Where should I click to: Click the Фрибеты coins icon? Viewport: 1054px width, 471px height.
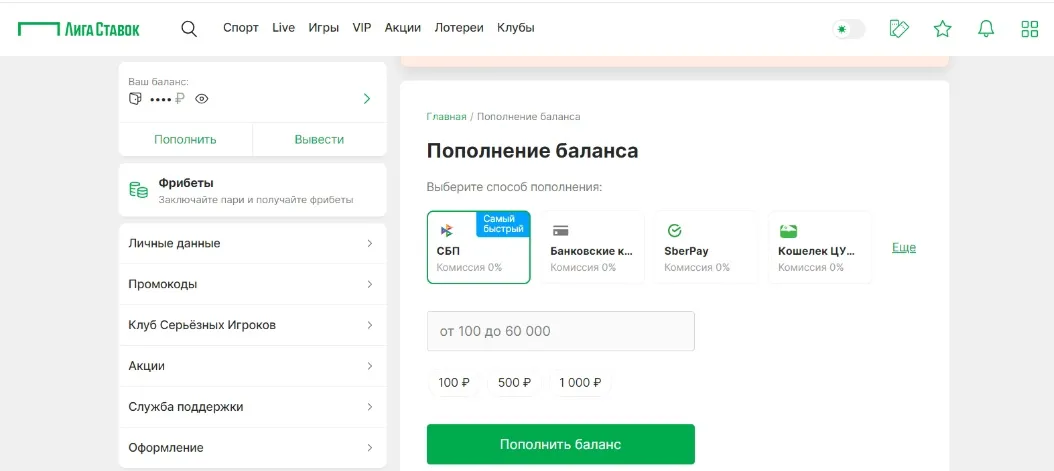click(x=138, y=190)
